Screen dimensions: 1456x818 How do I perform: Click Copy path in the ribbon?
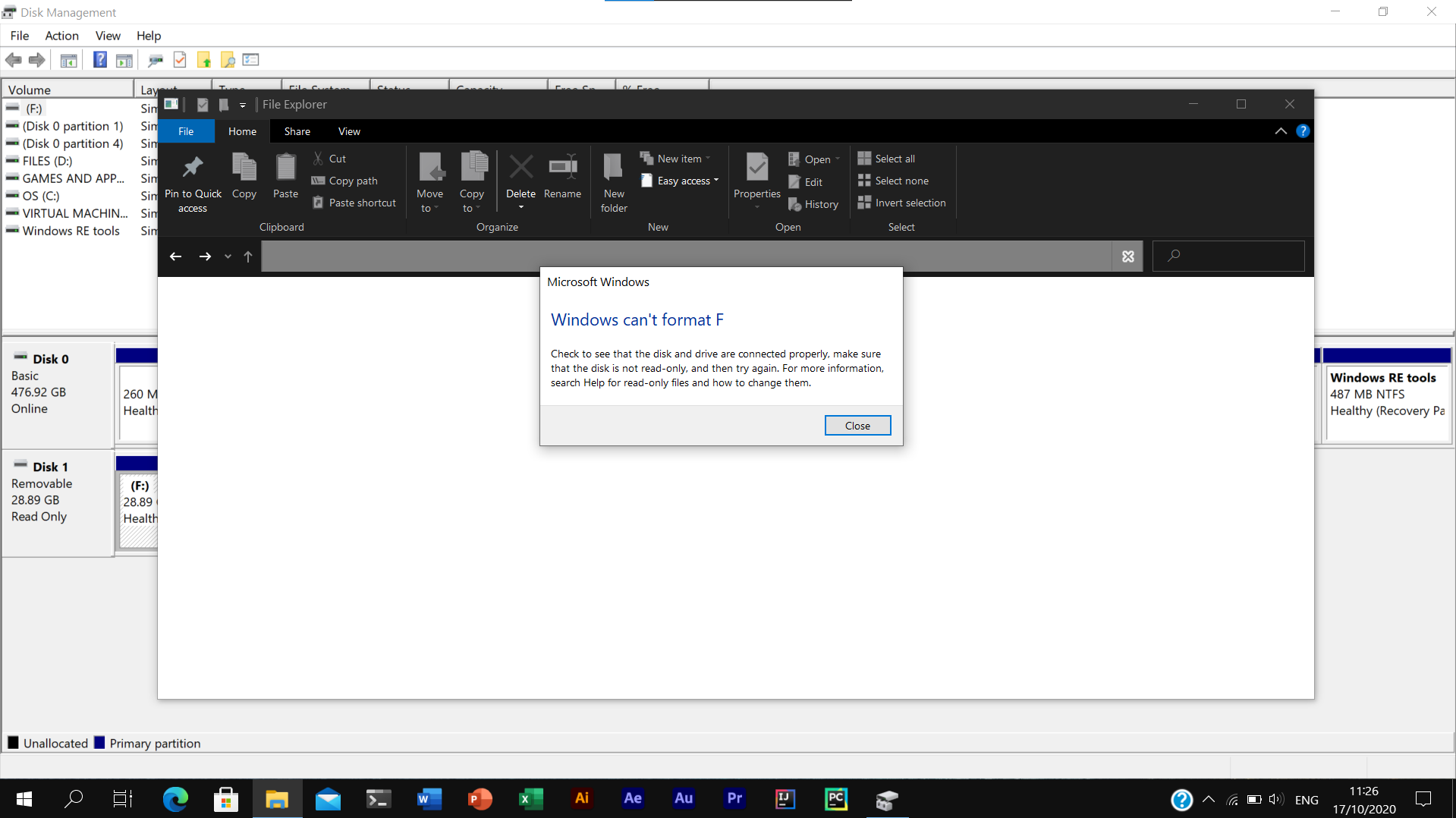[x=344, y=181]
